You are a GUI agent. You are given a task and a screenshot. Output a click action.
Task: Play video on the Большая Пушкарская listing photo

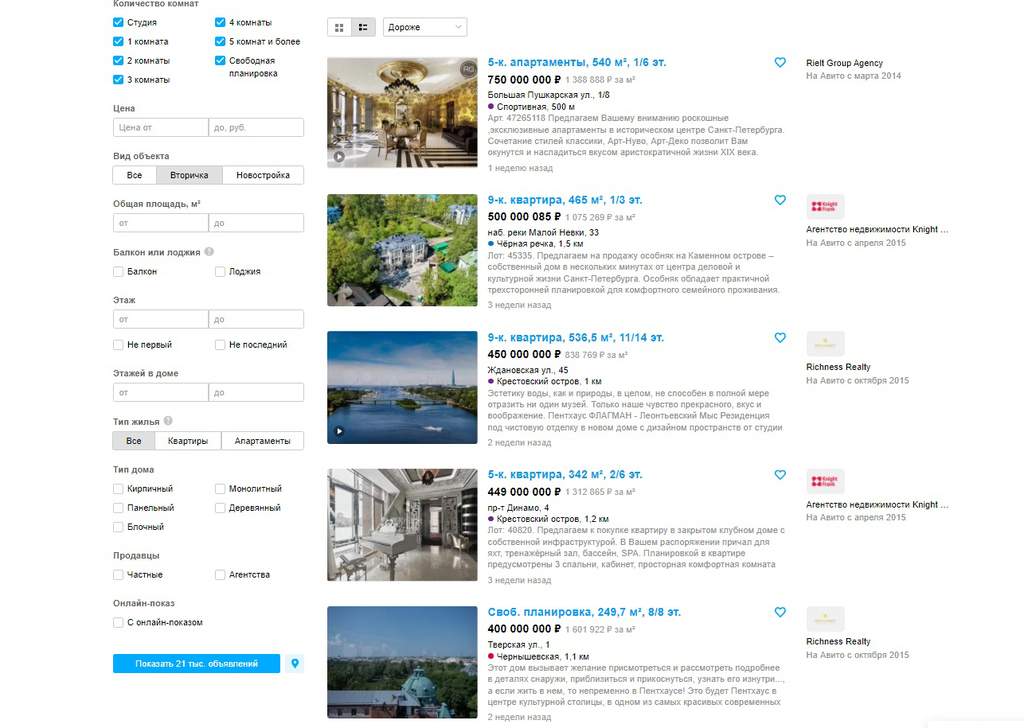pyautogui.click(x=339, y=157)
